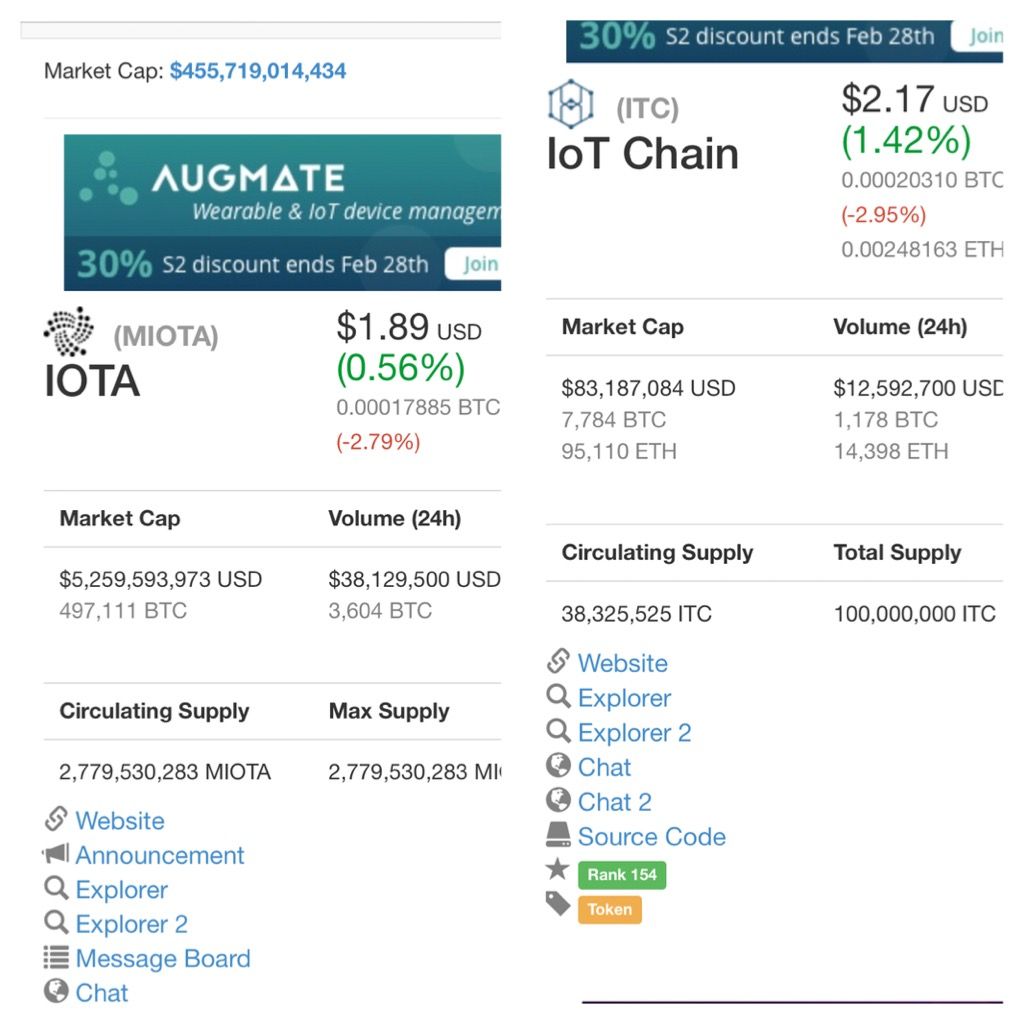This screenshot has height=1024, width=1024.
Task: Open the IOTA Announcement link
Action: [160, 855]
